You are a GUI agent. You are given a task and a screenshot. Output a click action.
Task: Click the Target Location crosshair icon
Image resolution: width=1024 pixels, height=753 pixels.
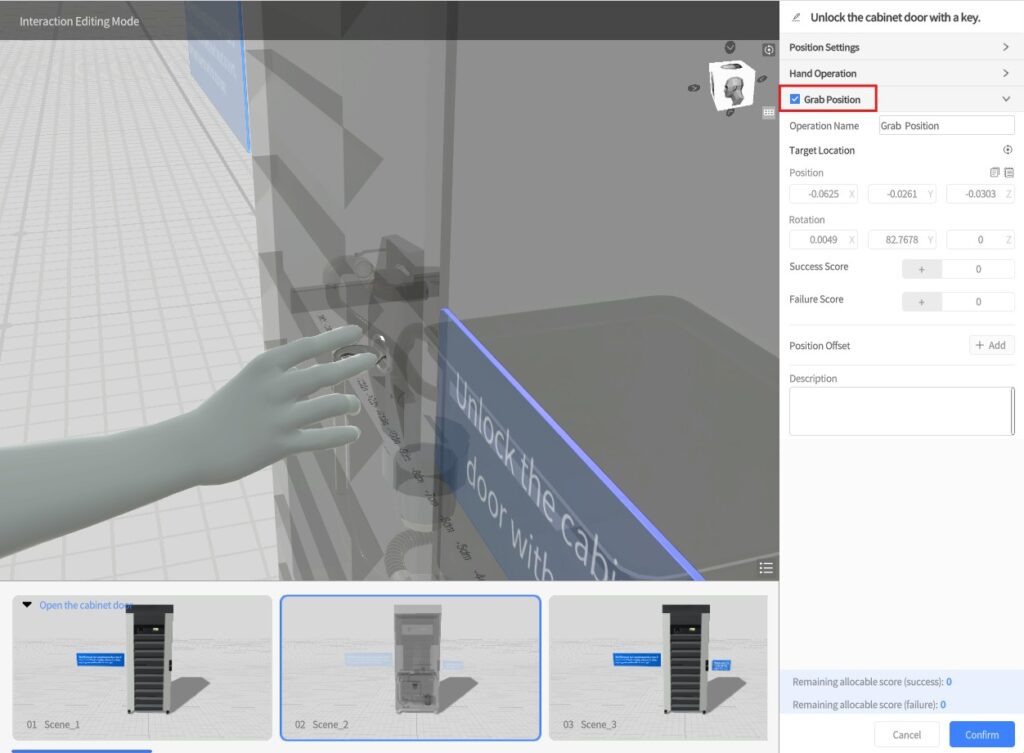[x=1007, y=150]
